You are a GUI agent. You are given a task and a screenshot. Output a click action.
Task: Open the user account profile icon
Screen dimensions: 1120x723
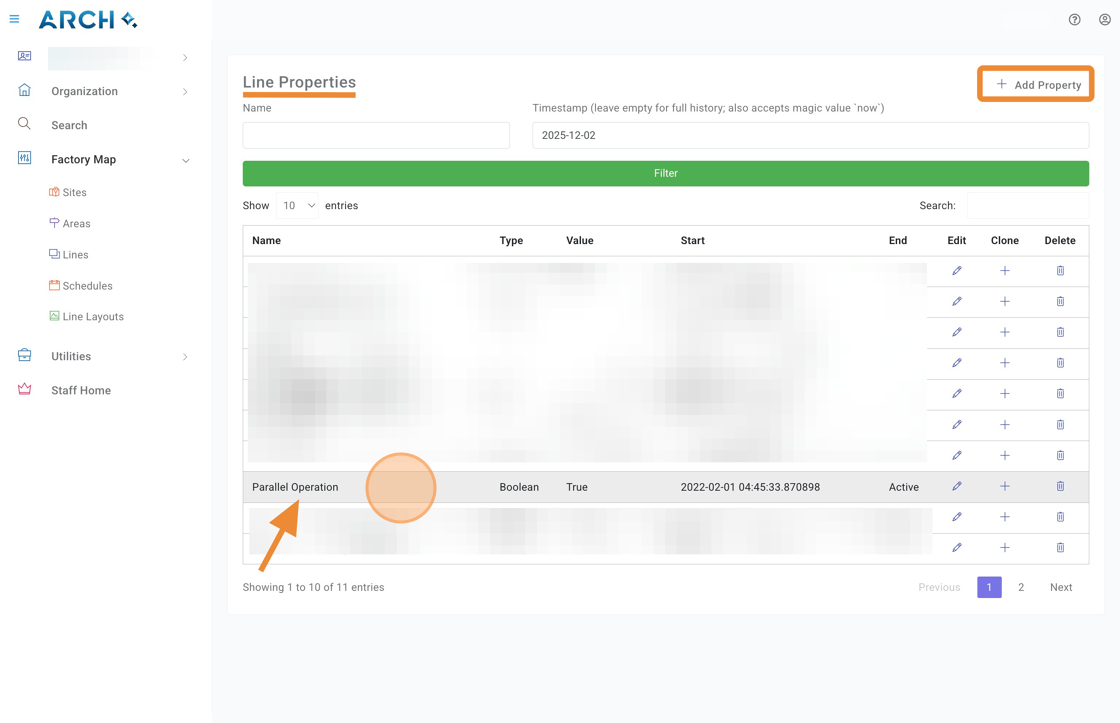coord(1104,19)
